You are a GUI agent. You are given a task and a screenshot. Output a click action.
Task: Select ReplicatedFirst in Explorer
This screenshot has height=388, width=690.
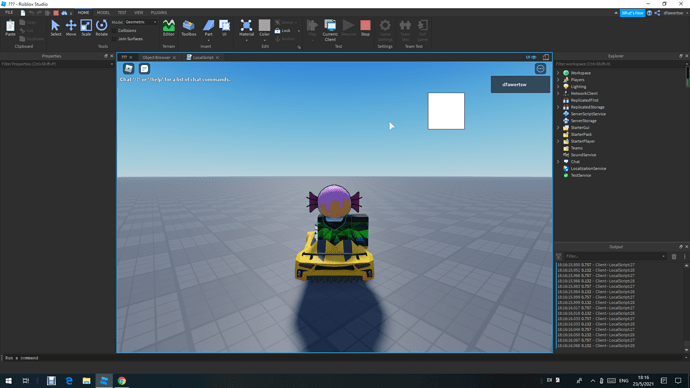point(584,100)
